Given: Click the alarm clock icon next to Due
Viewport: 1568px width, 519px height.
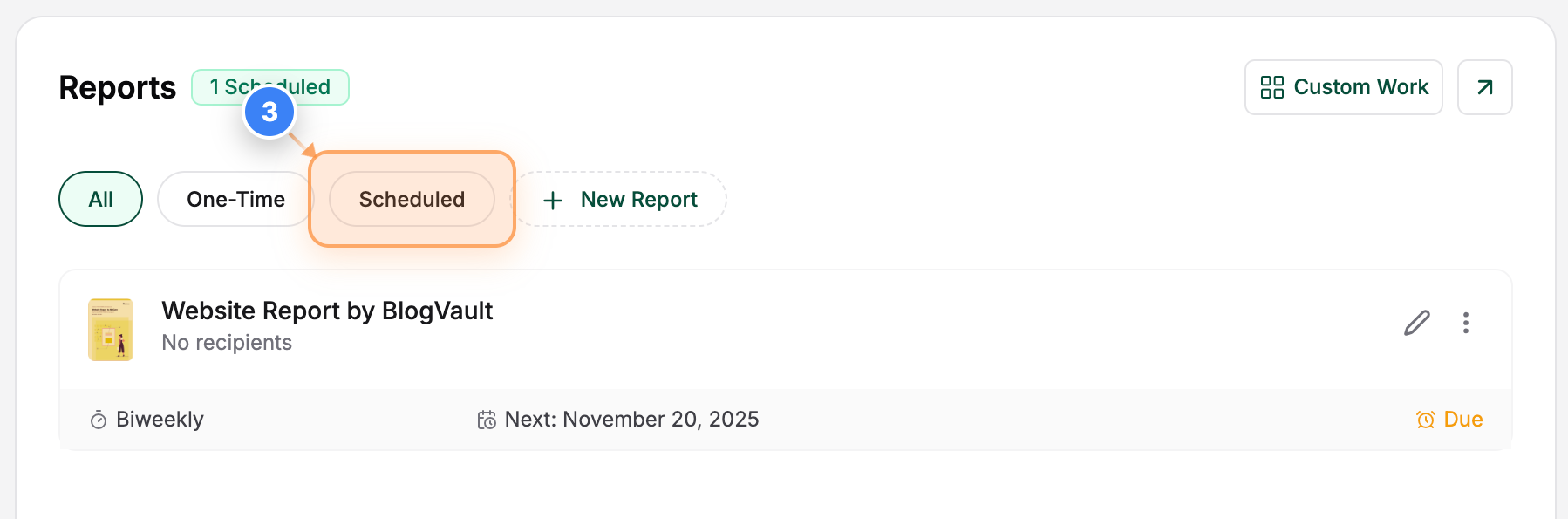Looking at the screenshot, I should coord(1425,420).
